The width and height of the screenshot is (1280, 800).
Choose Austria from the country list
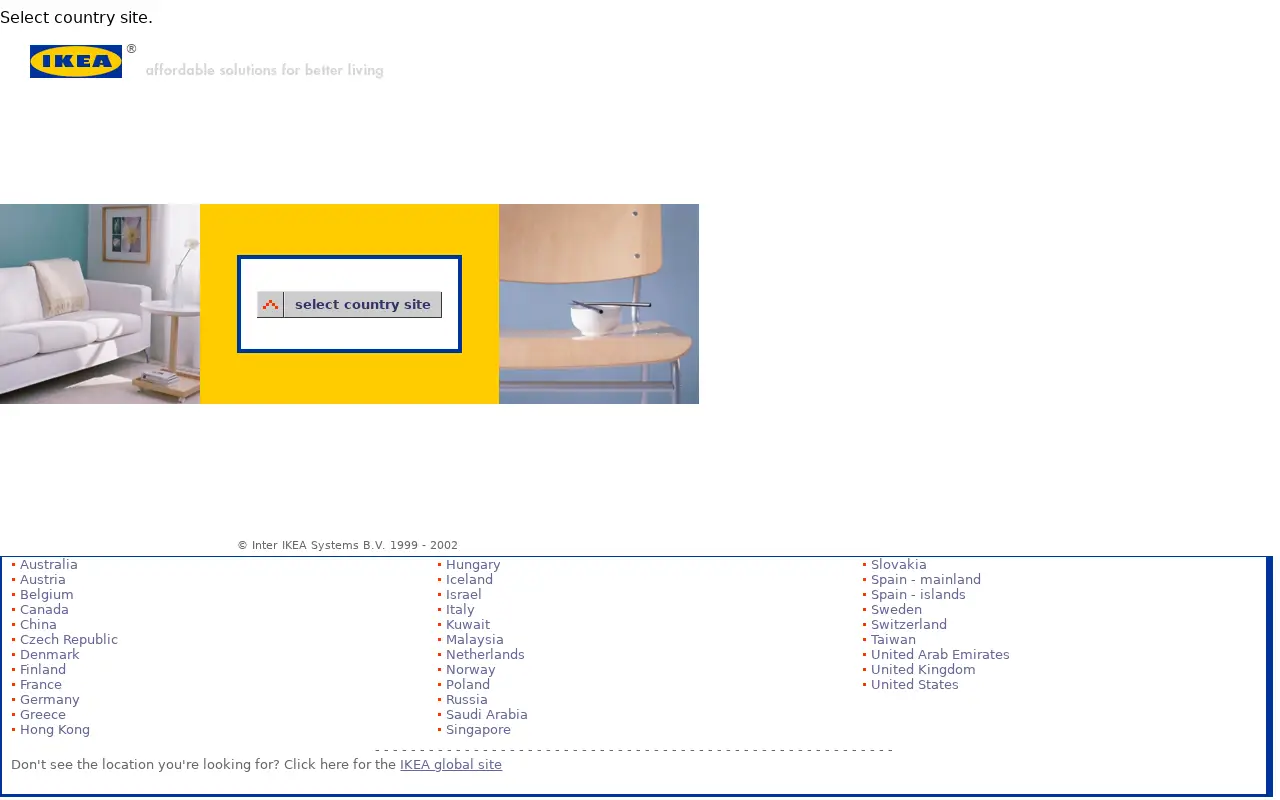point(43,580)
